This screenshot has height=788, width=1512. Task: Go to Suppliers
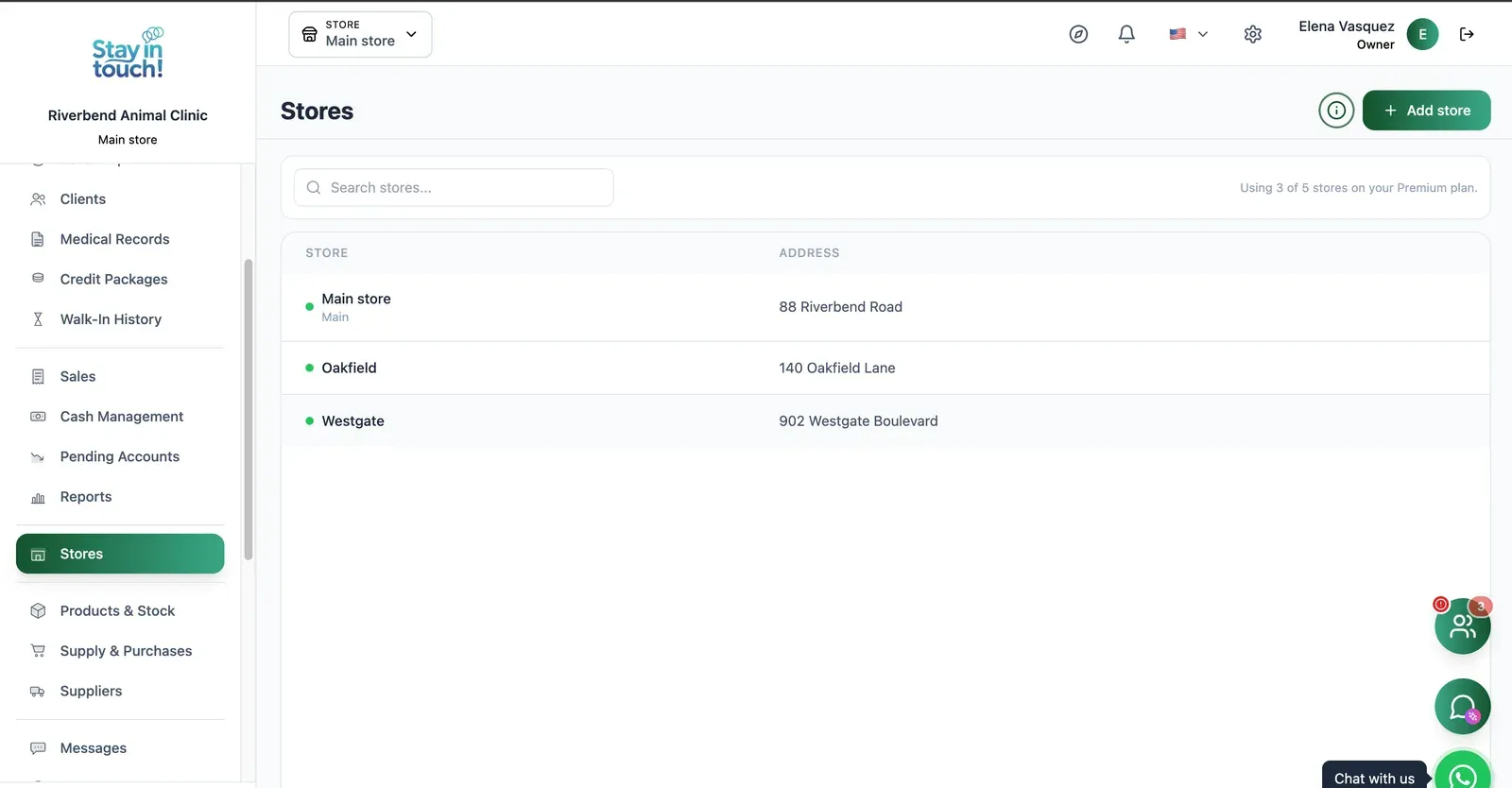tap(120, 692)
